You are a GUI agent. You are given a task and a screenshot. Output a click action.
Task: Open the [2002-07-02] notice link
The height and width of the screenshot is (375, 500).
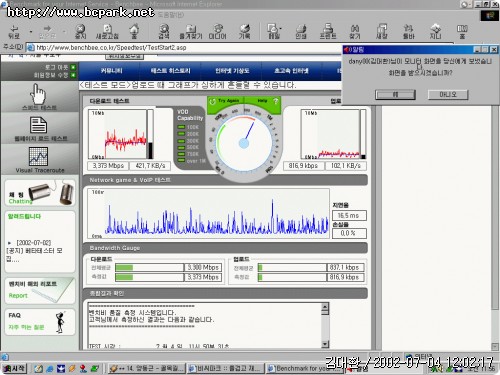point(33,243)
